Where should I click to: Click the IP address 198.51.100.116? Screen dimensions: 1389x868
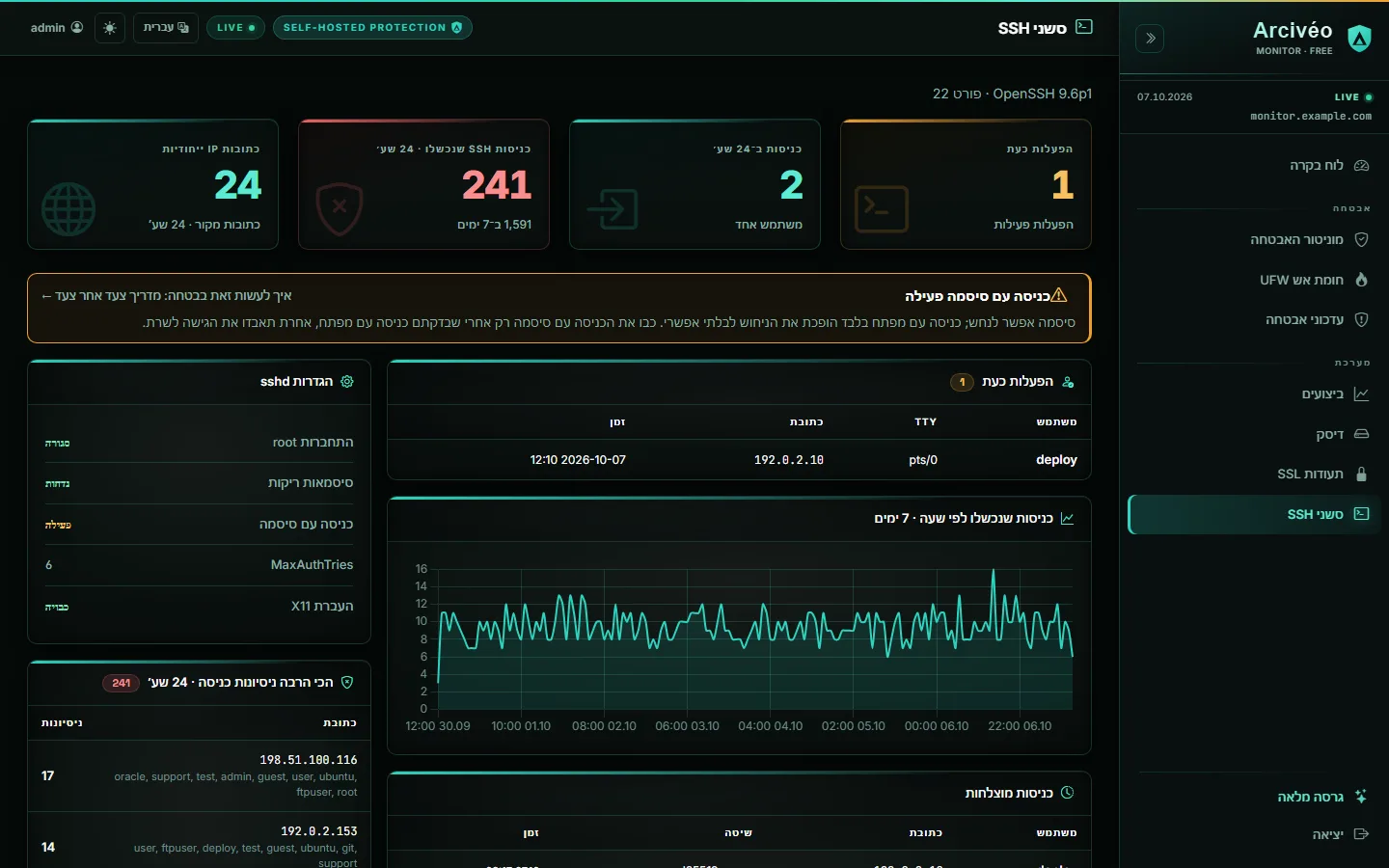pos(309,760)
